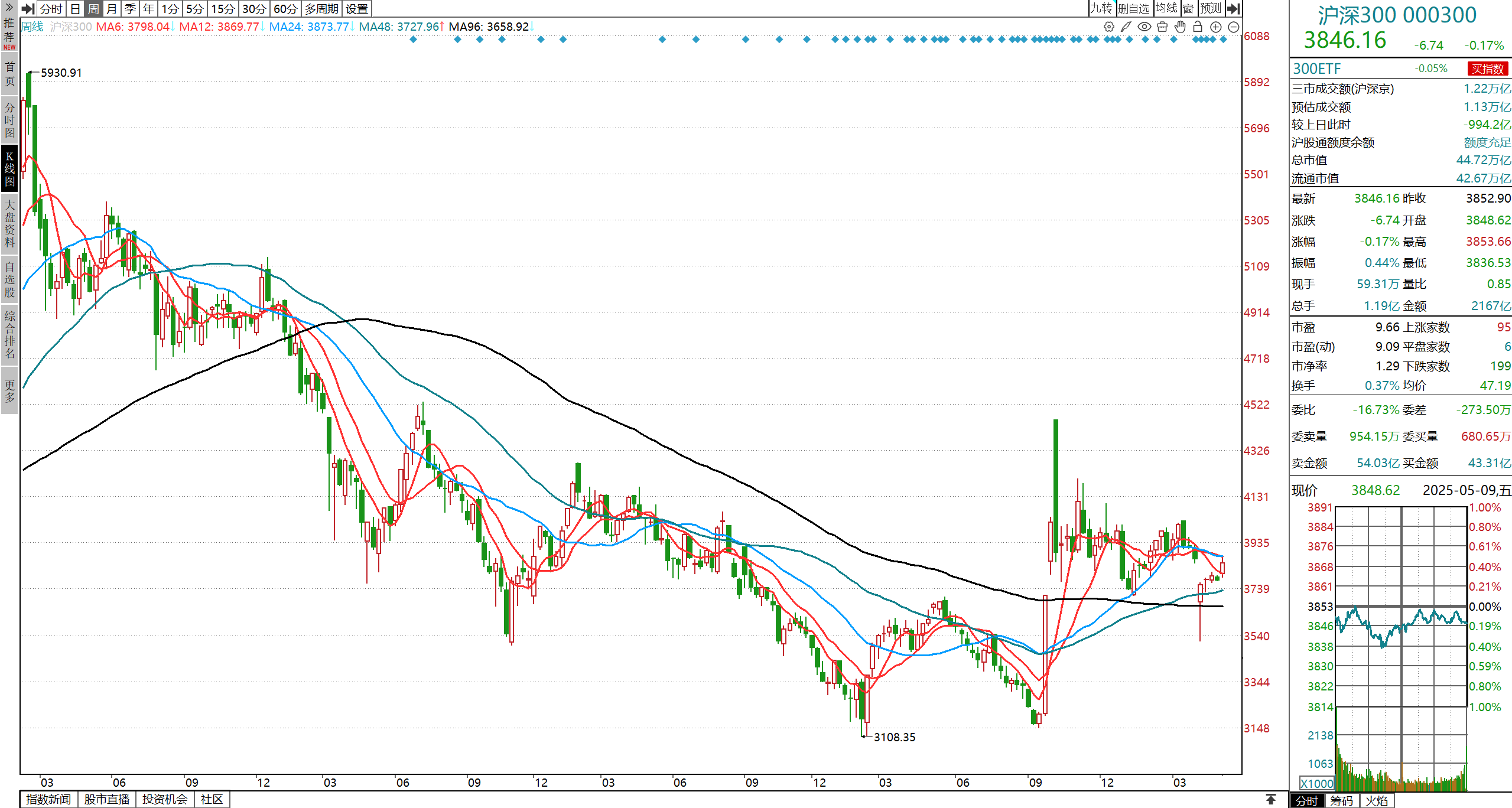Click the right arrow-to-bar icon by 预测

[1233, 8]
